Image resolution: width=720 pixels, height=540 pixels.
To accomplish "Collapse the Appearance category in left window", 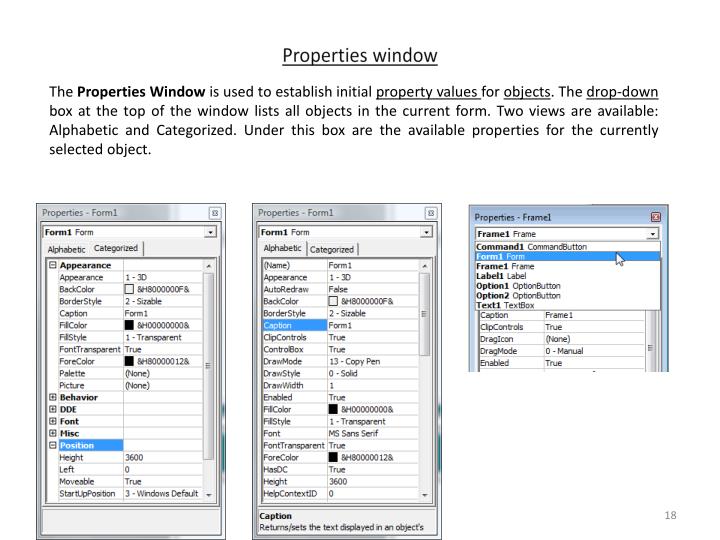I will click(53, 265).
